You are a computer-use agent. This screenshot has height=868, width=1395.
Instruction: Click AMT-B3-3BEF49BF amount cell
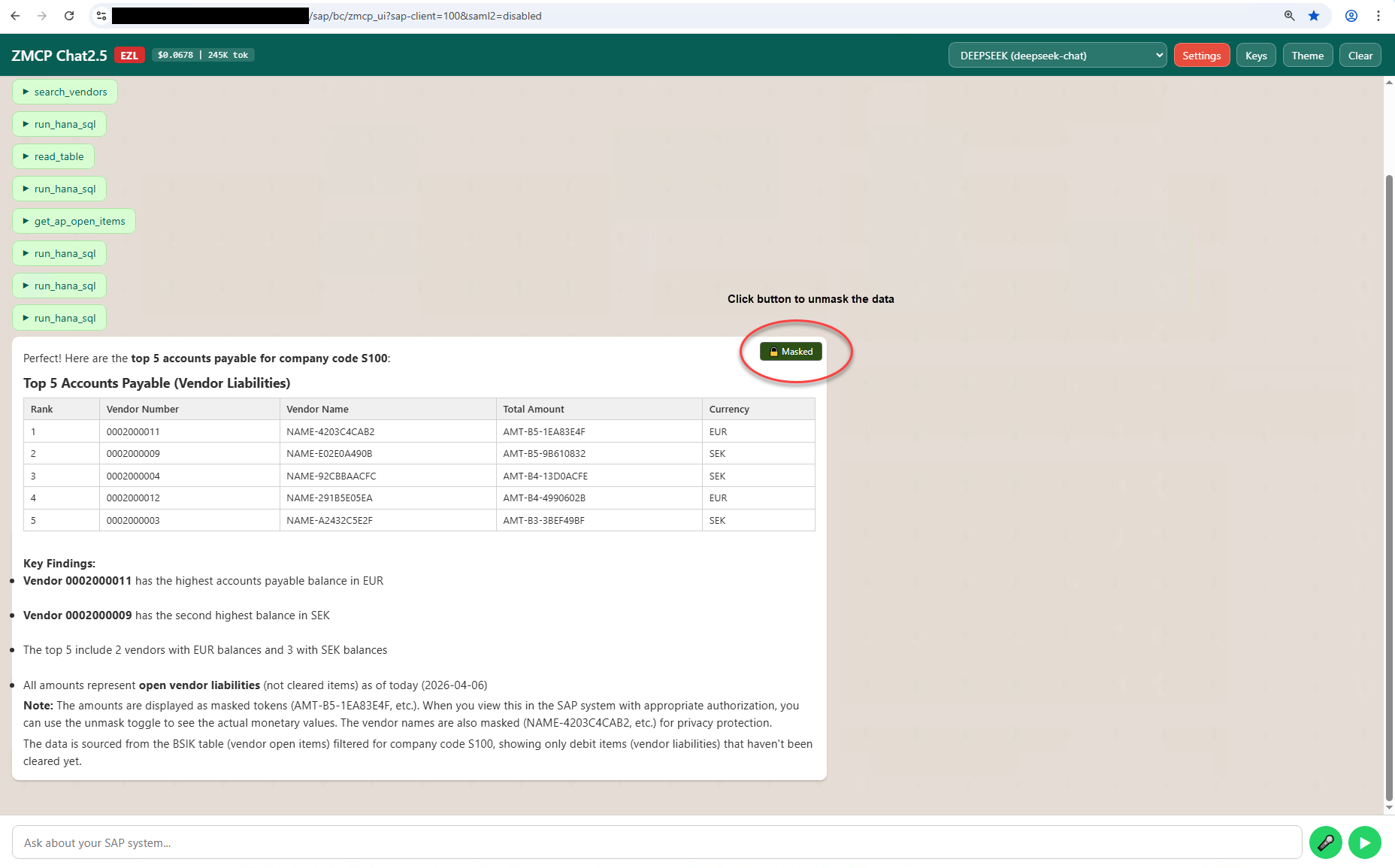[599, 520]
